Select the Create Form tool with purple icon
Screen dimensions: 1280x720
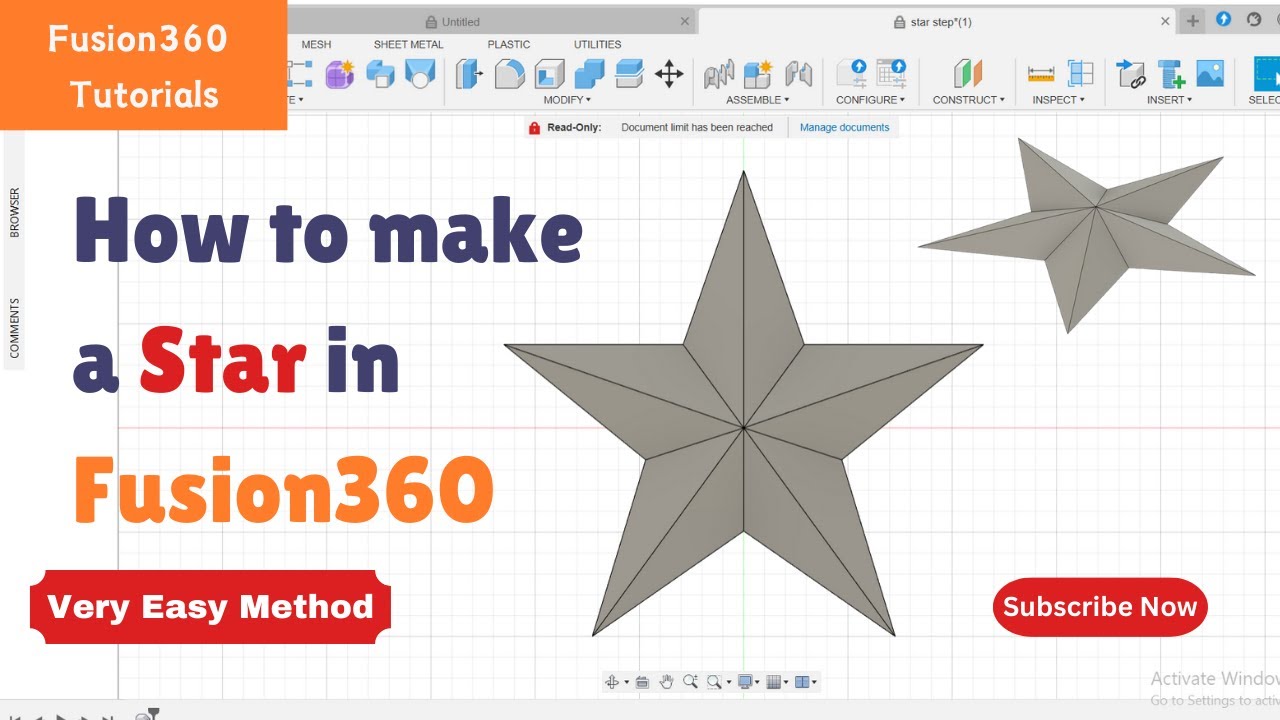coord(340,73)
